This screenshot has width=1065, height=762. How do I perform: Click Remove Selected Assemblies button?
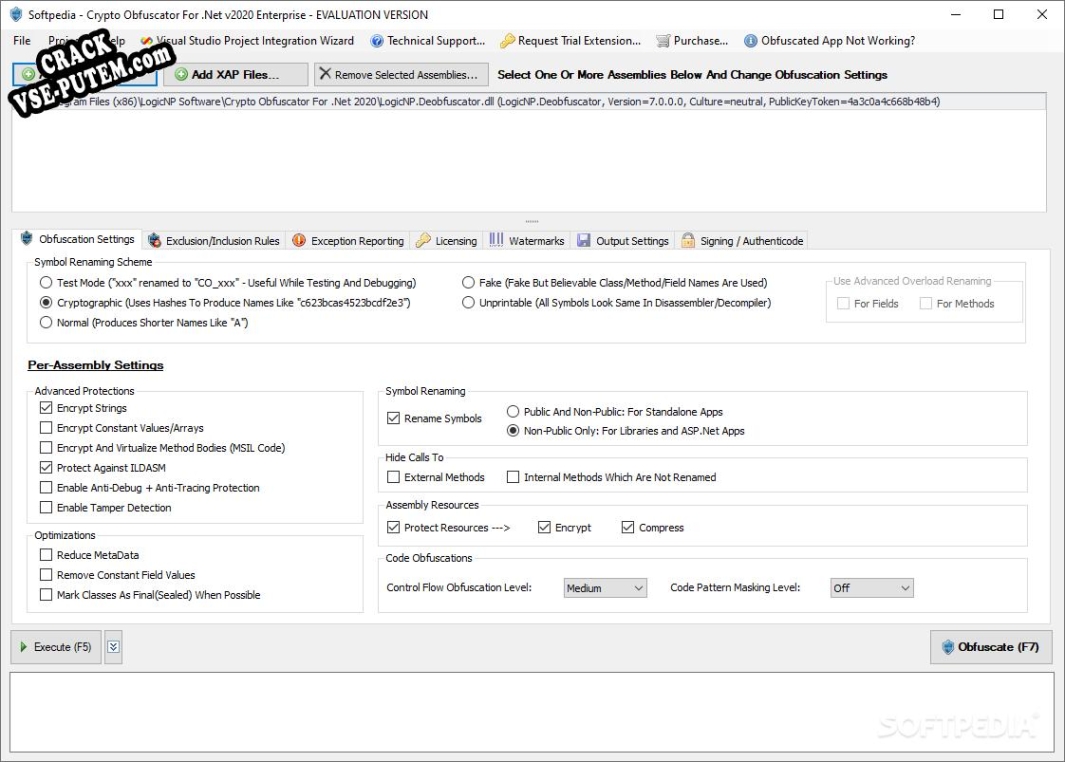point(401,74)
